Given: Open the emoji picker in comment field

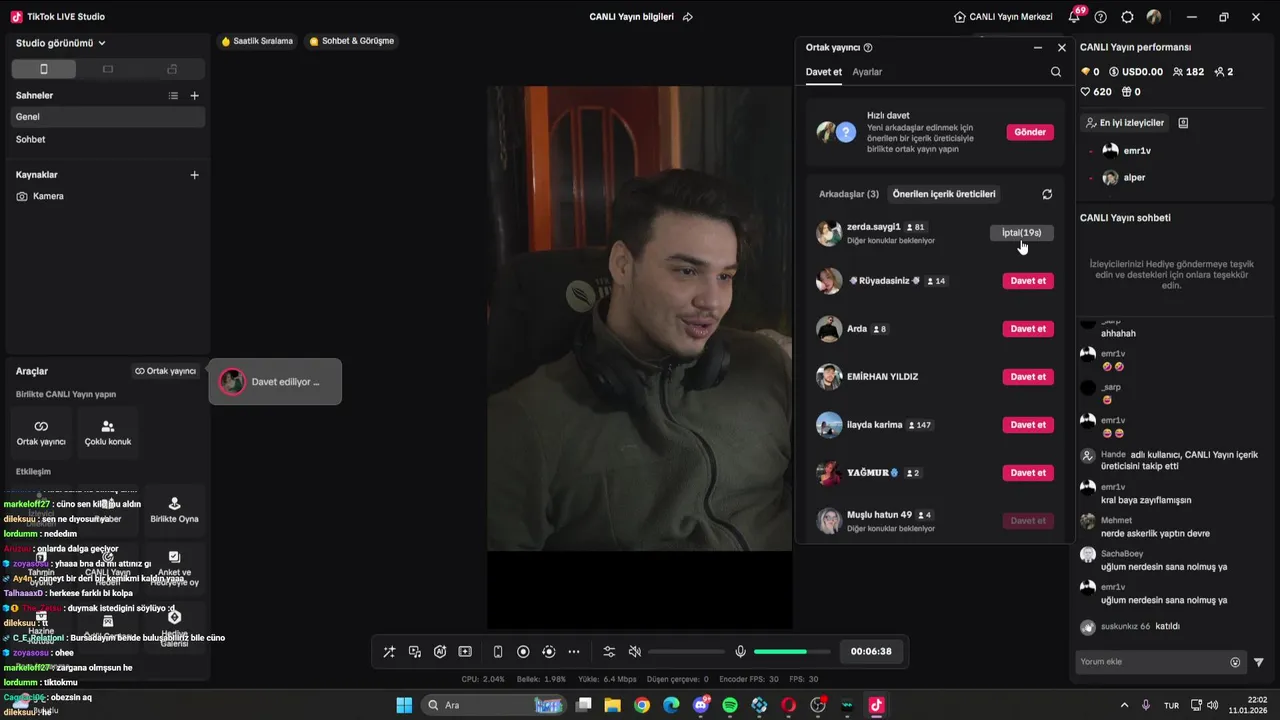Looking at the screenshot, I should pos(1235,662).
